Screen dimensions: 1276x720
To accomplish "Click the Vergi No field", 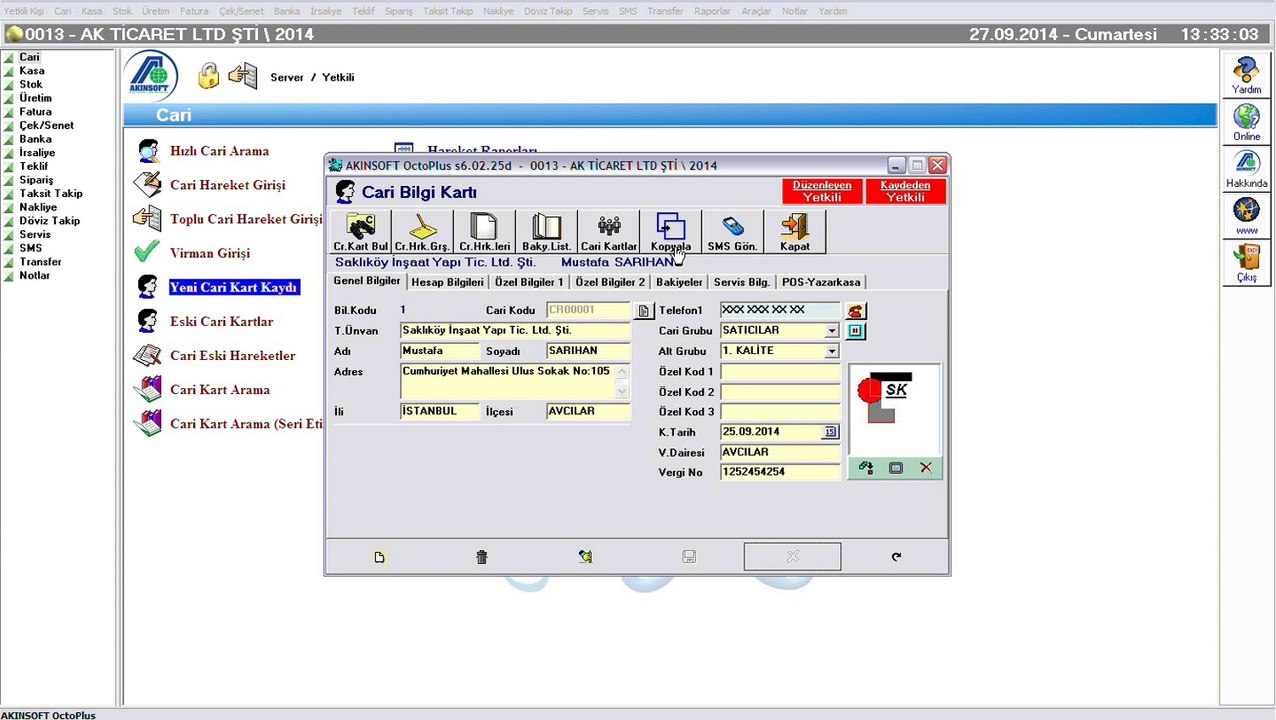I will click(x=779, y=472).
